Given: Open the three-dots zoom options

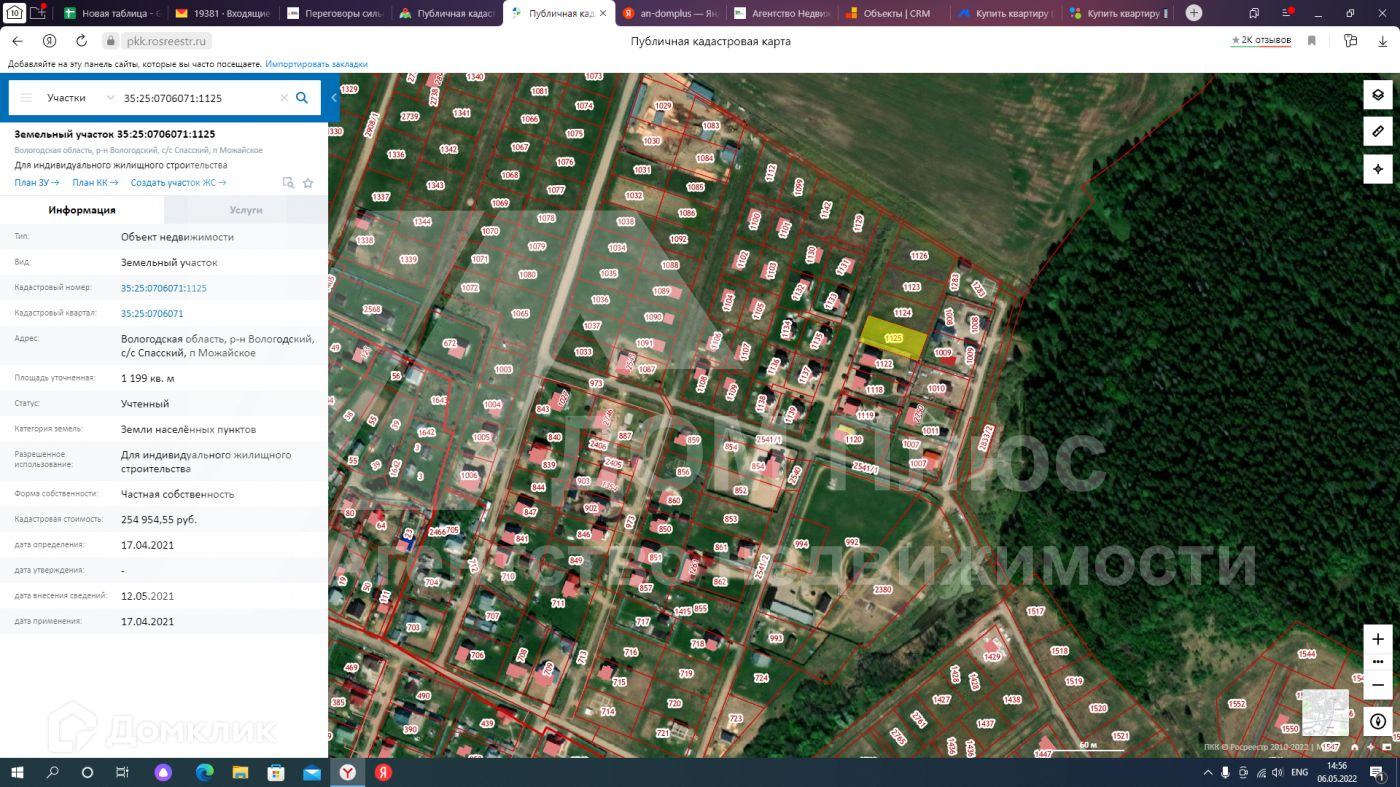Looking at the screenshot, I should coord(1378,662).
